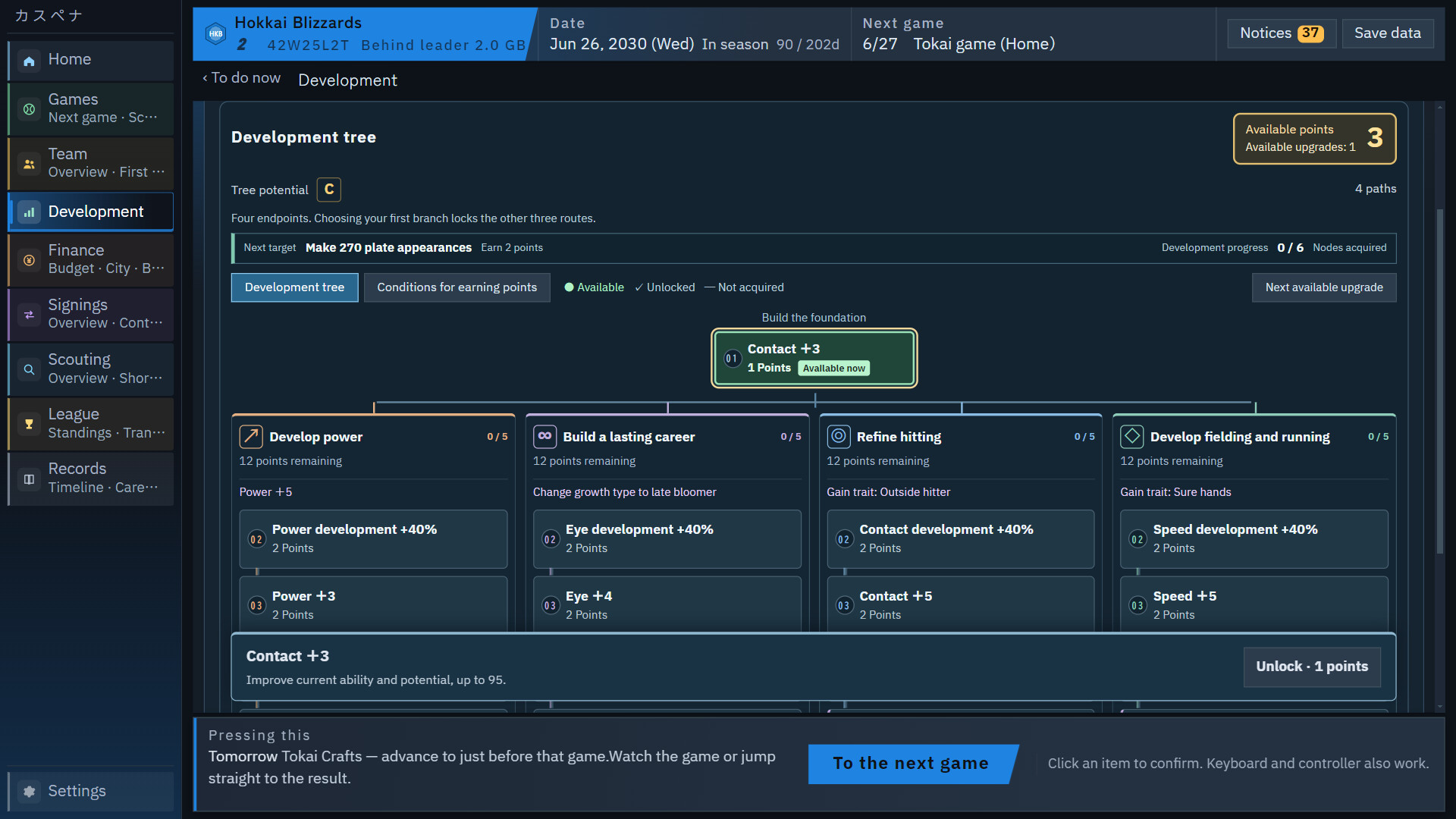Click the Hokkai Blizzards team logo
Image resolution: width=1456 pixels, height=819 pixels.
(x=215, y=34)
